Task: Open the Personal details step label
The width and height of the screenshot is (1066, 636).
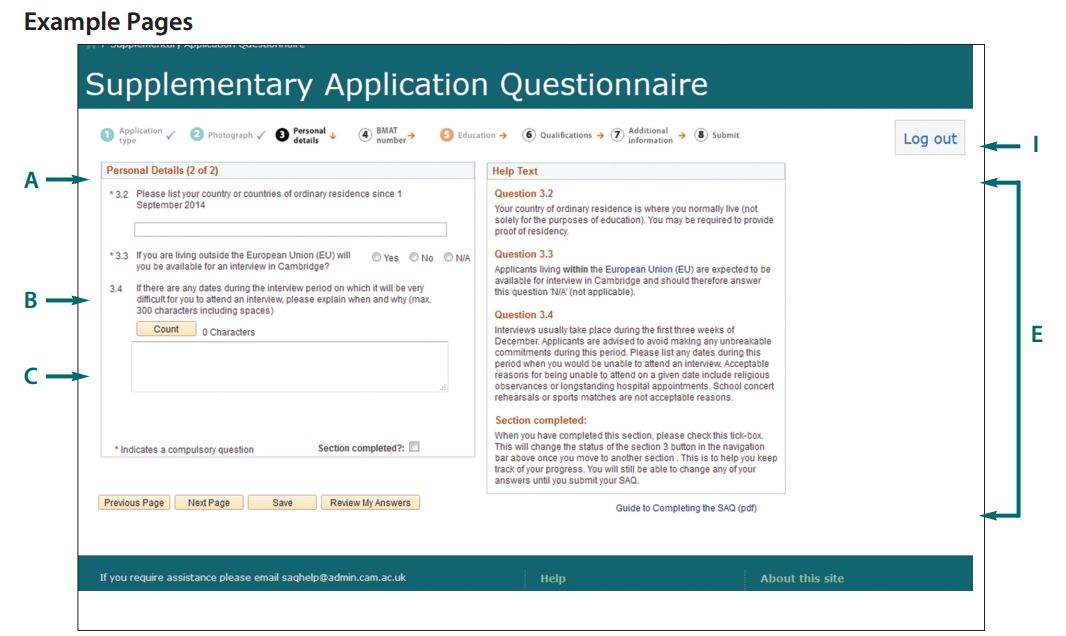Action: click(309, 135)
